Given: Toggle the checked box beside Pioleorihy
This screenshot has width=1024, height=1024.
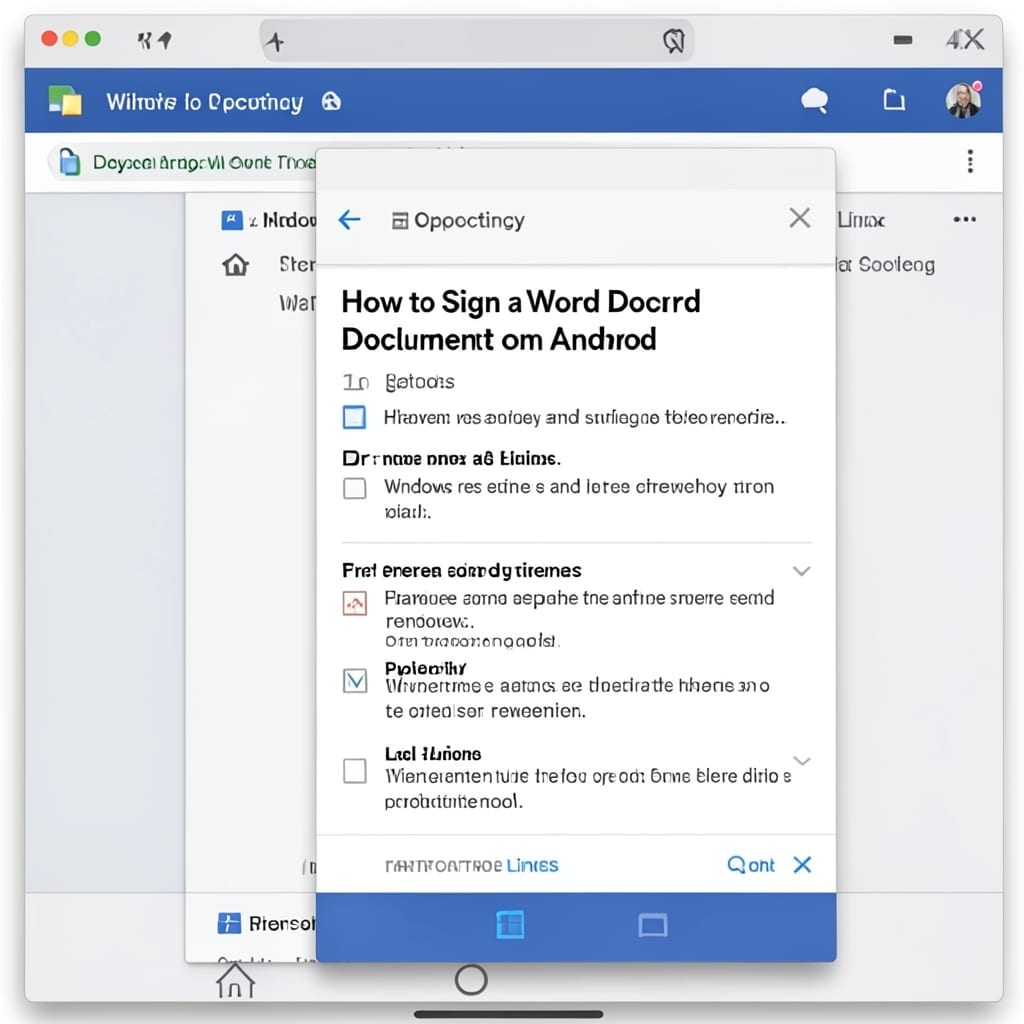Looking at the screenshot, I should 355,681.
